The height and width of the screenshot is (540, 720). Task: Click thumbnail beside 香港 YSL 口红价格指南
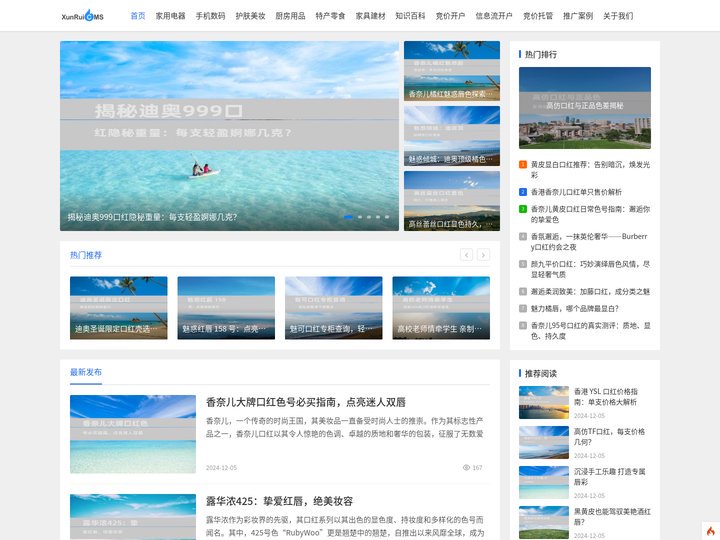(x=544, y=402)
